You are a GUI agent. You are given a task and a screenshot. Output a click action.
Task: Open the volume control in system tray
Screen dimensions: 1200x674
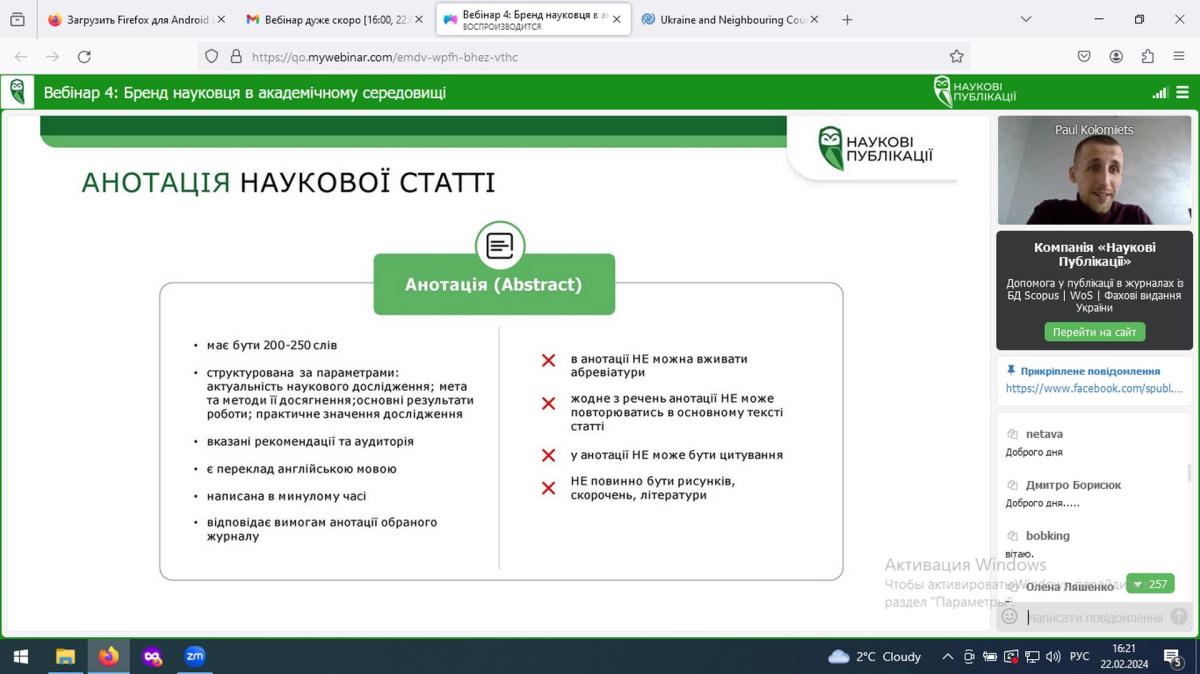pos(1053,657)
